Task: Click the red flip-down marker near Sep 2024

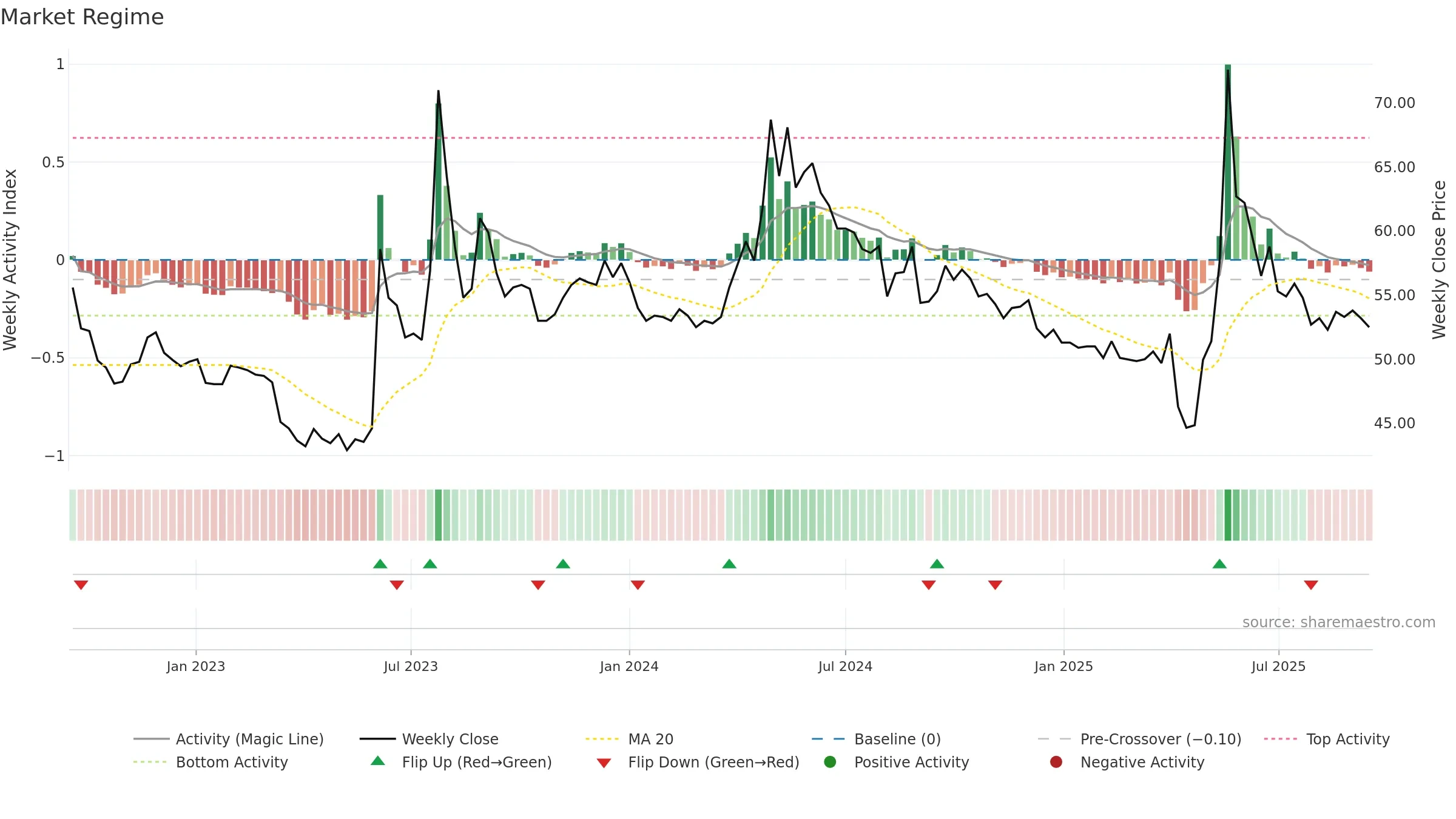Action: pyautogui.click(x=929, y=585)
